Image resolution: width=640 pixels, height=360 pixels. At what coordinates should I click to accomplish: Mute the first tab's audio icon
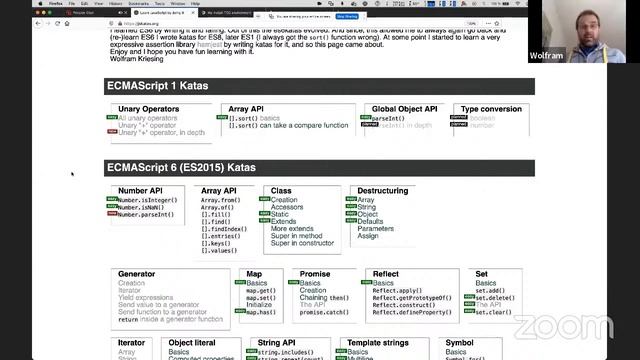coord(120,13)
